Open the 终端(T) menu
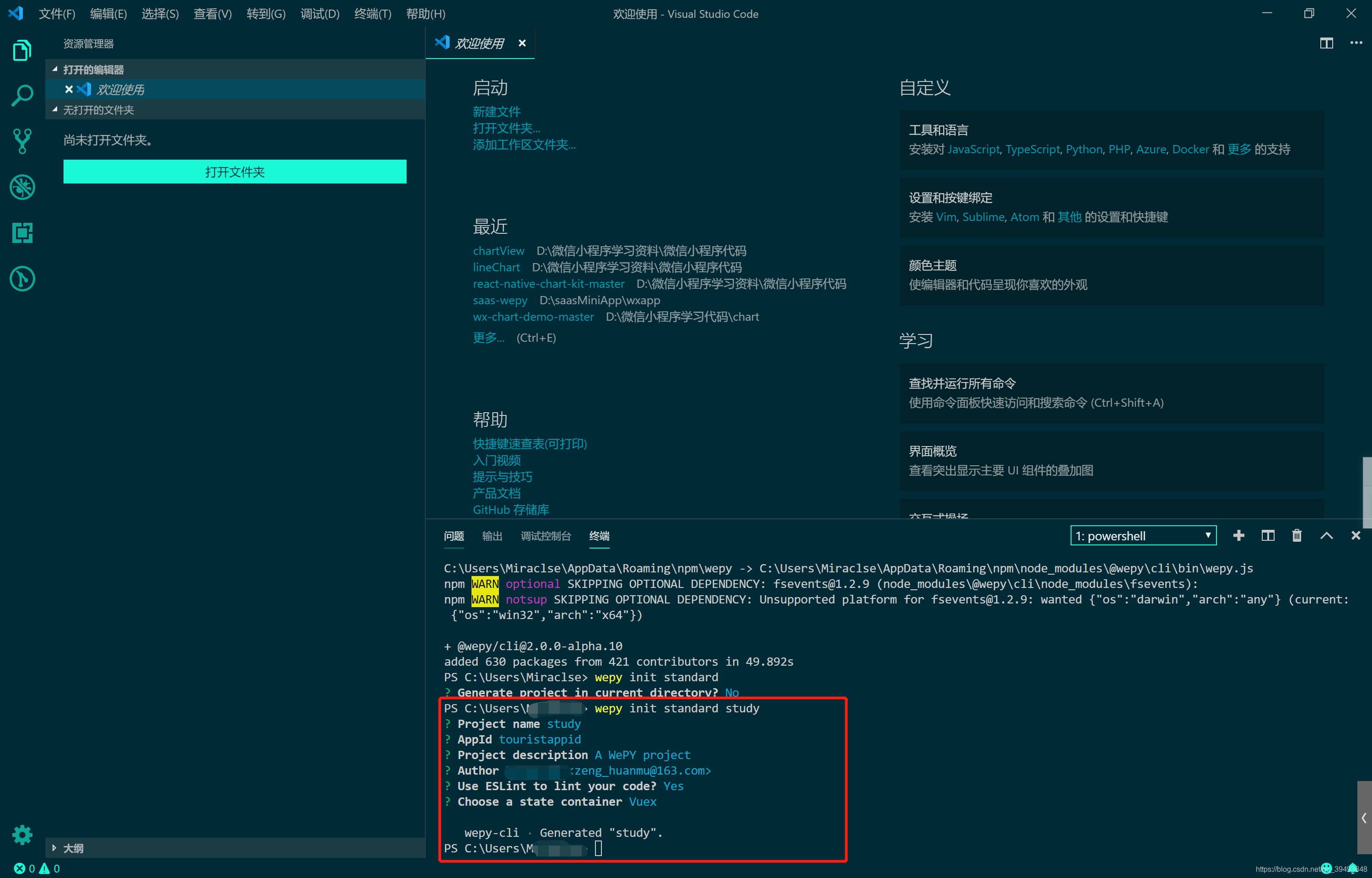Viewport: 1372px width, 878px height. pyautogui.click(x=373, y=14)
